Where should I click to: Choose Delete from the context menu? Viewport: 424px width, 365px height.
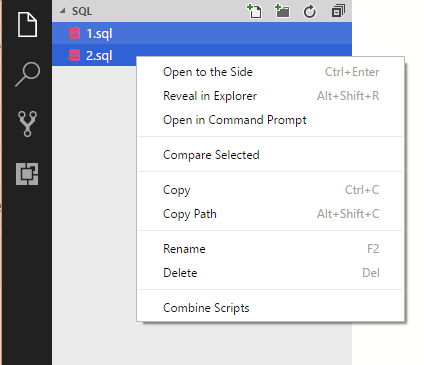point(271,273)
